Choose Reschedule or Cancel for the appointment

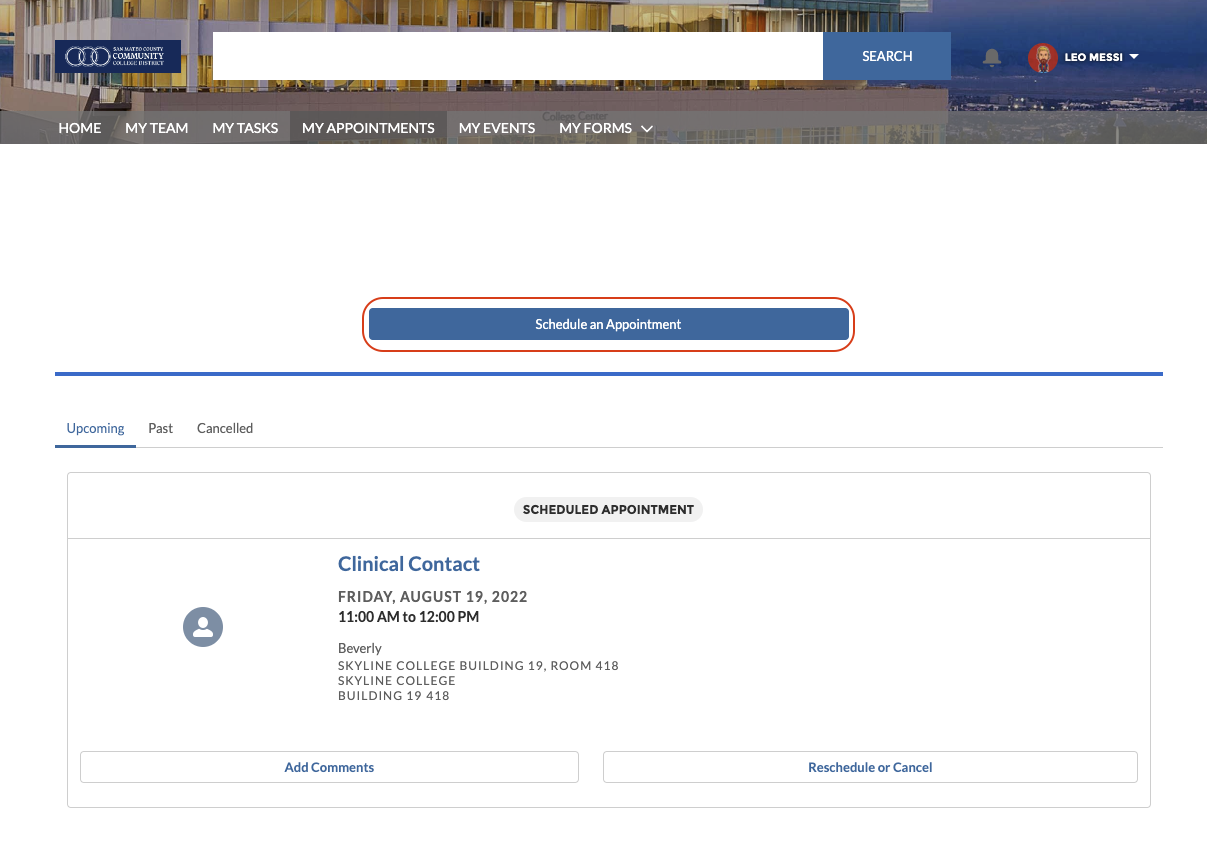(x=870, y=767)
